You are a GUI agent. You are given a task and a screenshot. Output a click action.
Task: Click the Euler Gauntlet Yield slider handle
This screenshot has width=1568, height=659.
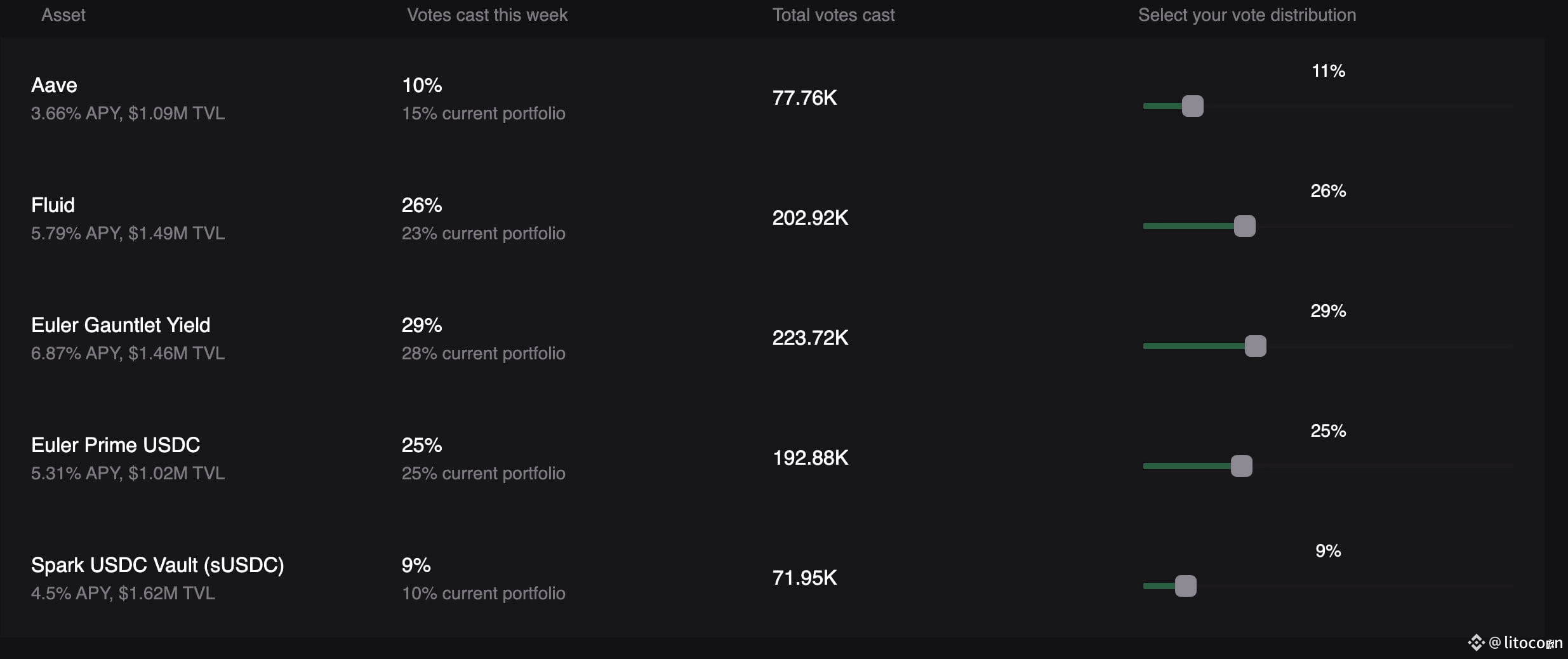click(x=1255, y=346)
